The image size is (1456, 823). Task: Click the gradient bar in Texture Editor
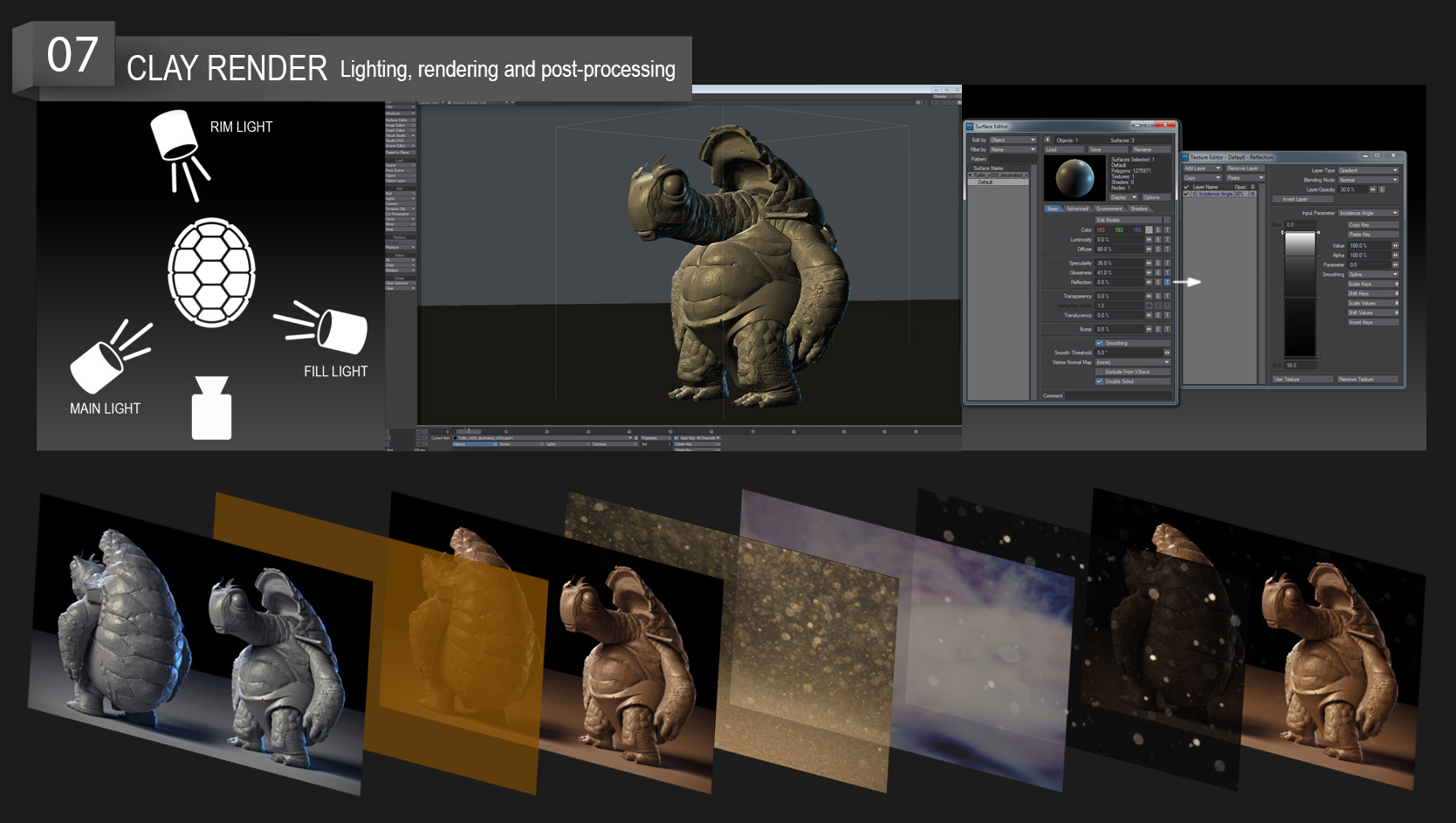tap(1300, 294)
